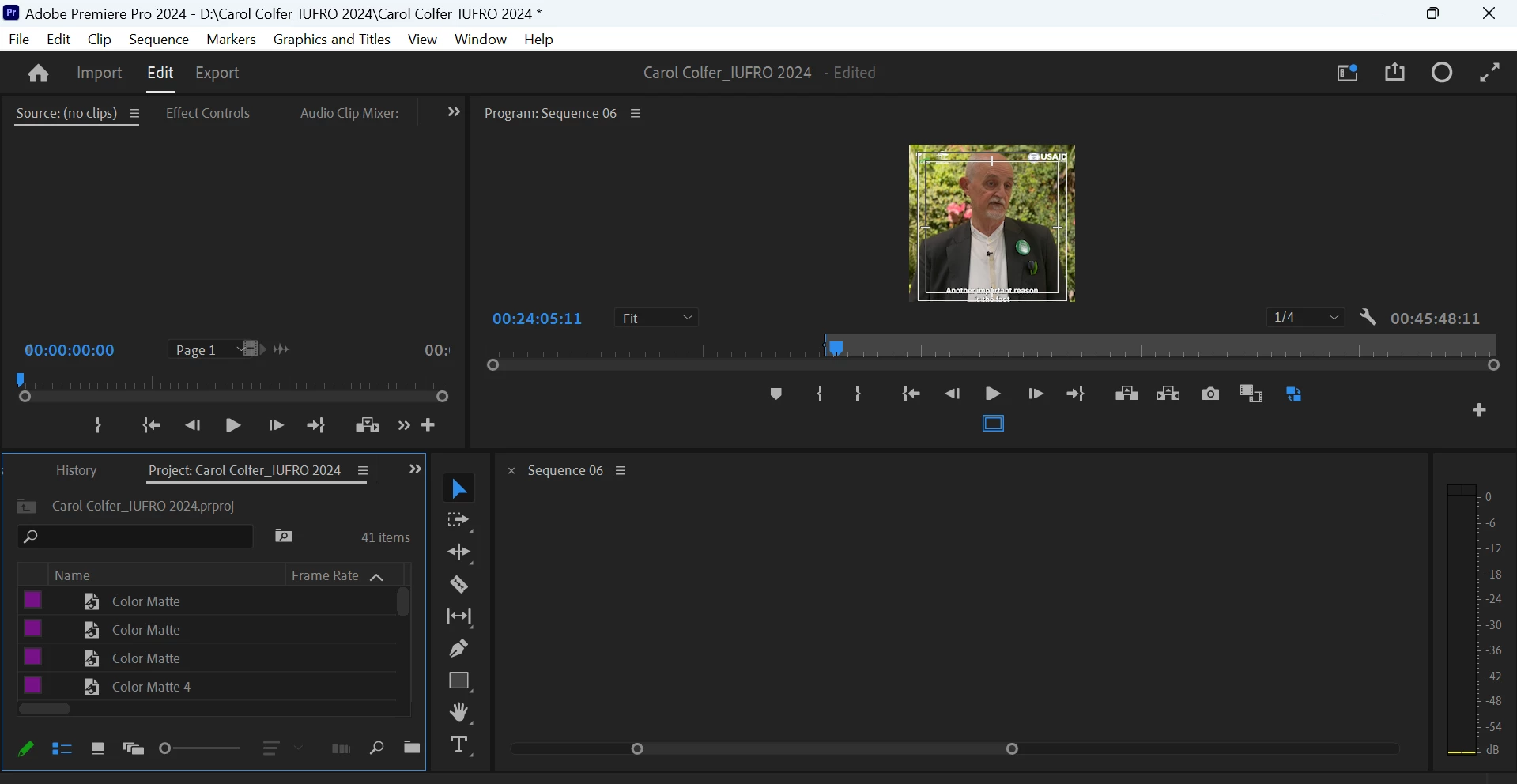Open the Workspaces icon at top right
1517x784 pixels.
click(1348, 73)
